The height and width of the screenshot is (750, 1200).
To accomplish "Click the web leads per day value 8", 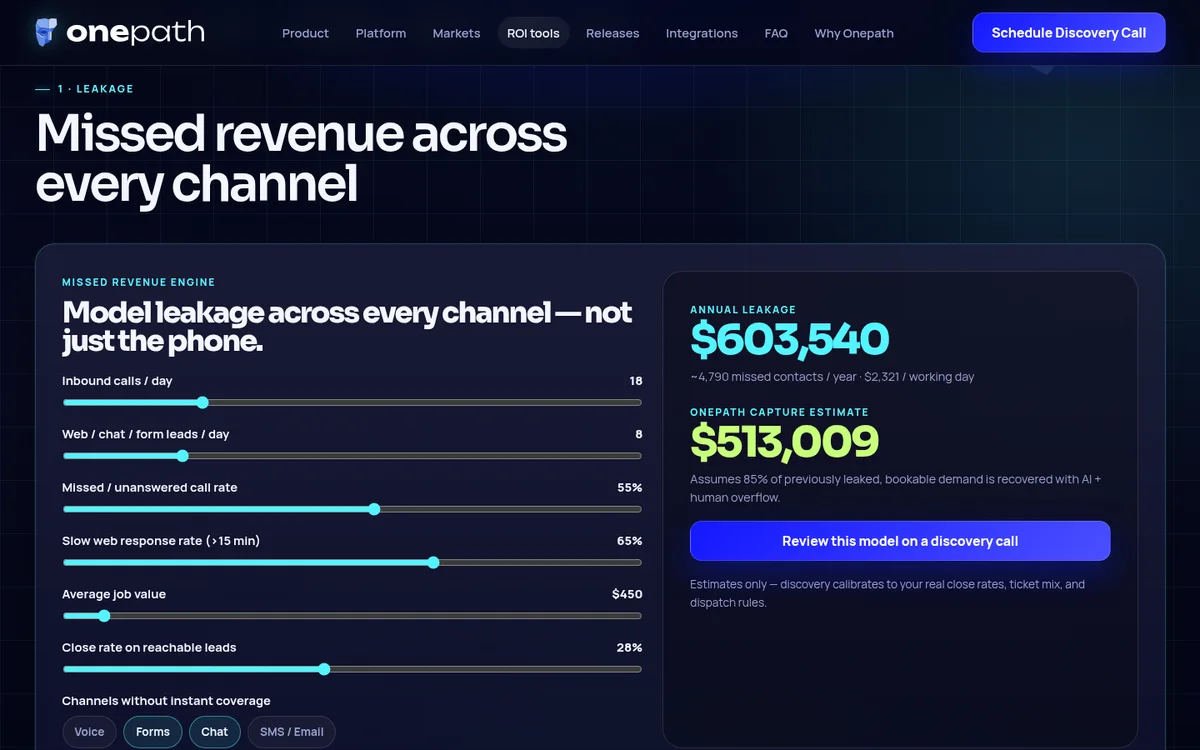I will coord(639,435).
